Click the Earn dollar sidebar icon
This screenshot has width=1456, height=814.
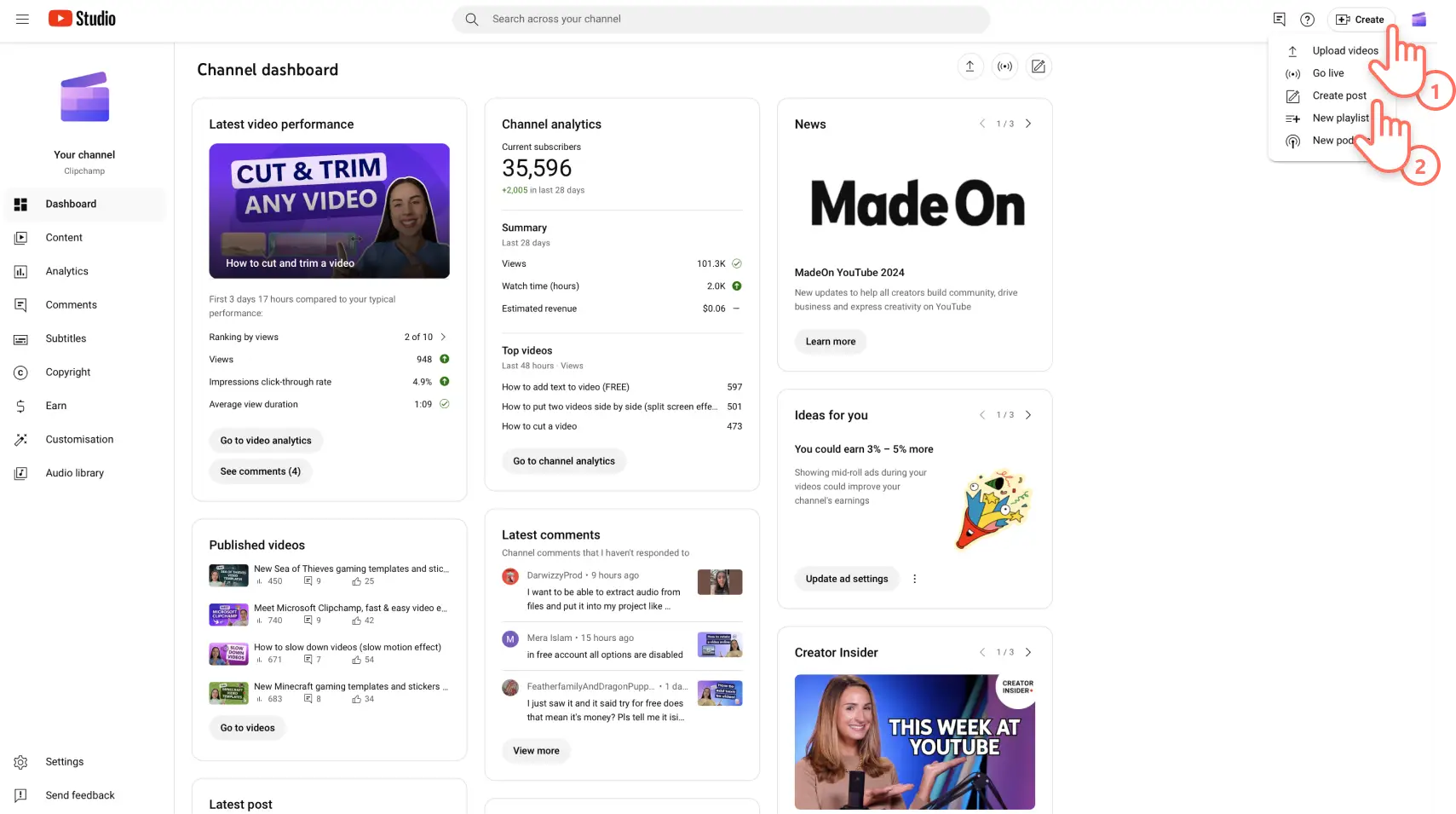(x=20, y=406)
